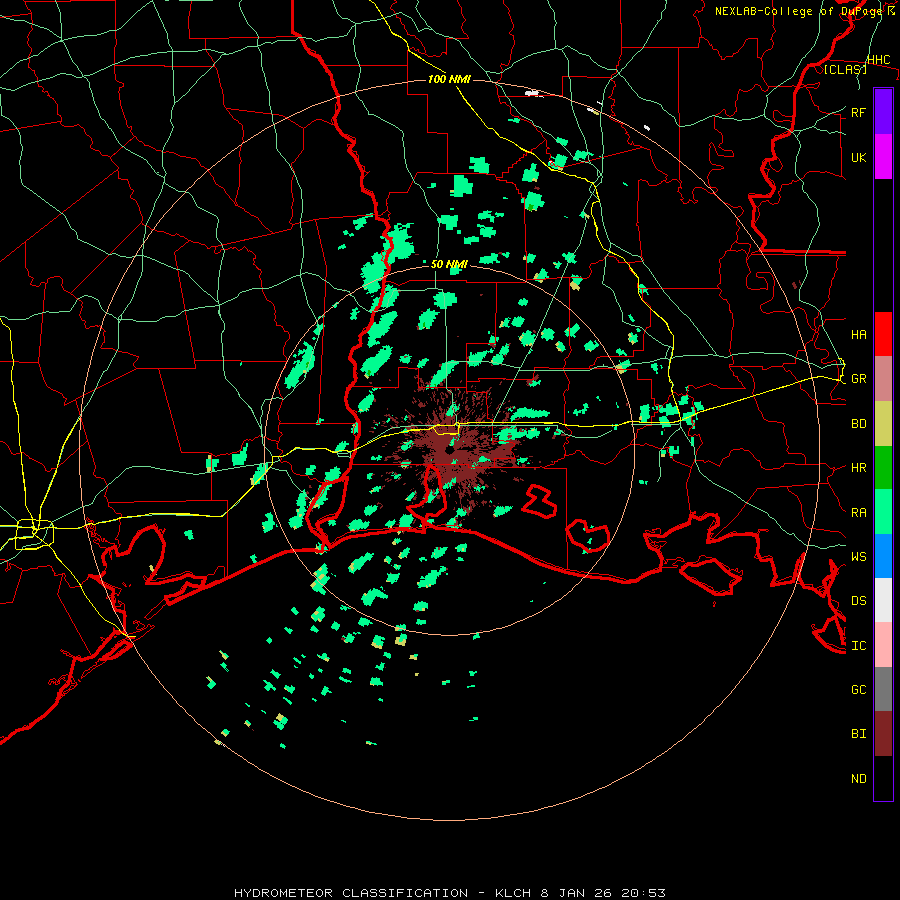This screenshot has height=900, width=900.
Task: Pick the RA bright green legend swatch
Action: (883, 512)
